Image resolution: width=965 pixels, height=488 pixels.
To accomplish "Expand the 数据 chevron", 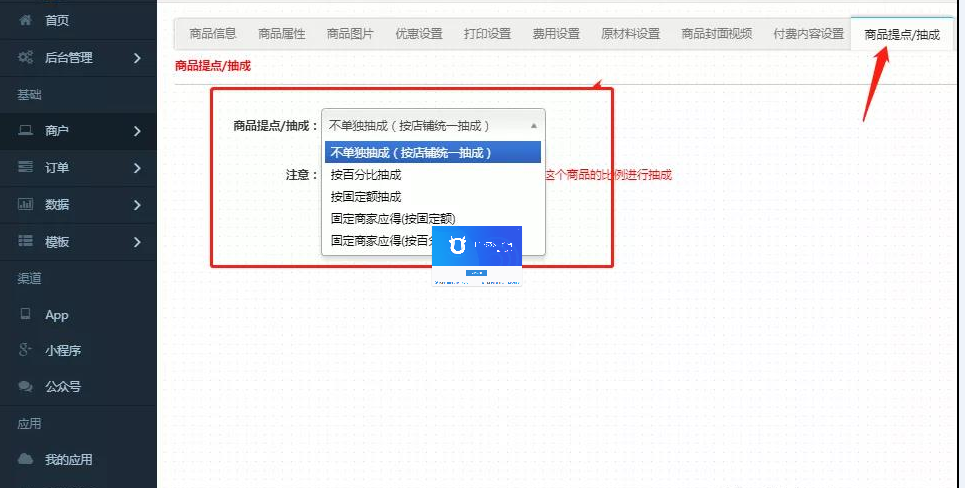I will [x=137, y=205].
